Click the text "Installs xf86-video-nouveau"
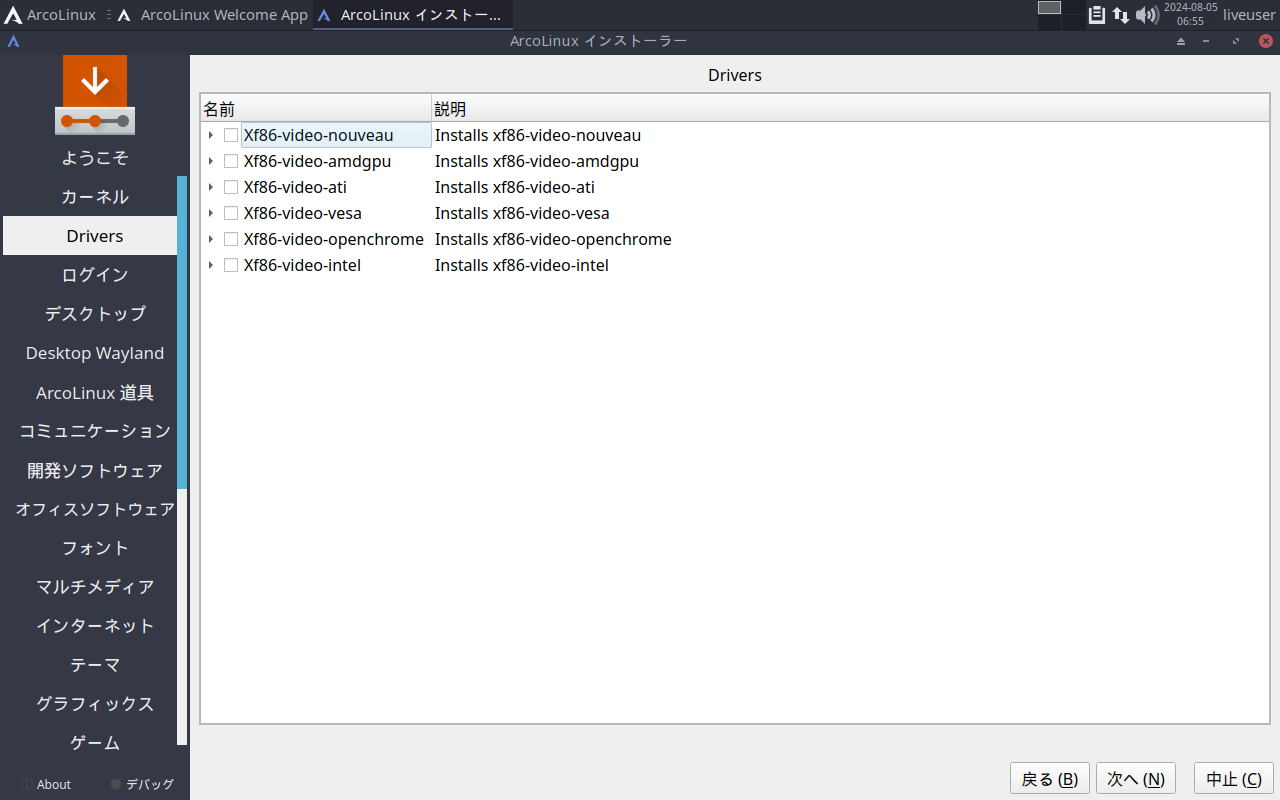Image resolution: width=1280 pixels, height=800 pixels. [x=538, y=135]
